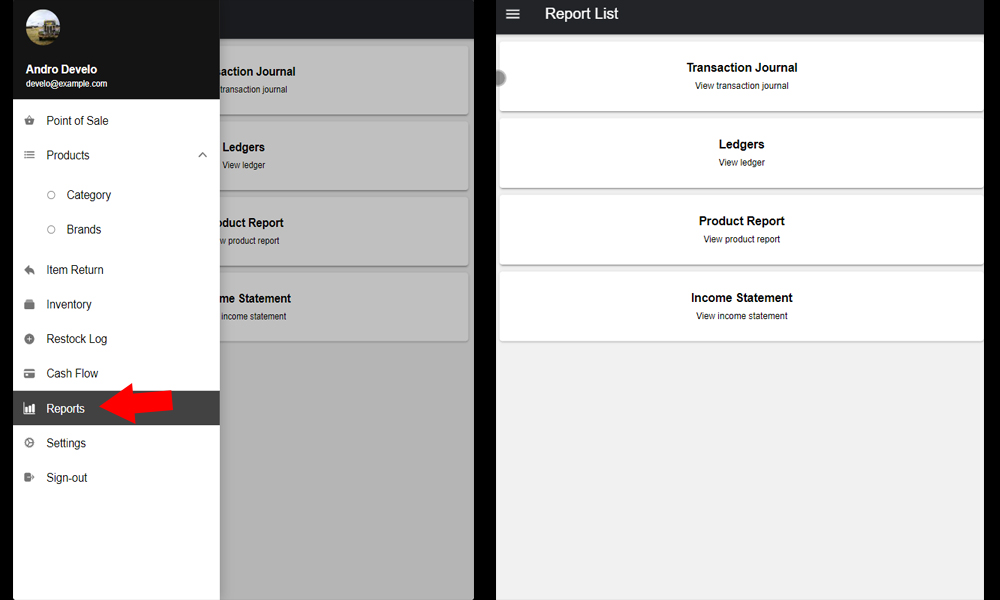Open the Transaction Journal report card
This screenshot has width=1000, height=600.
coord(741,76)
